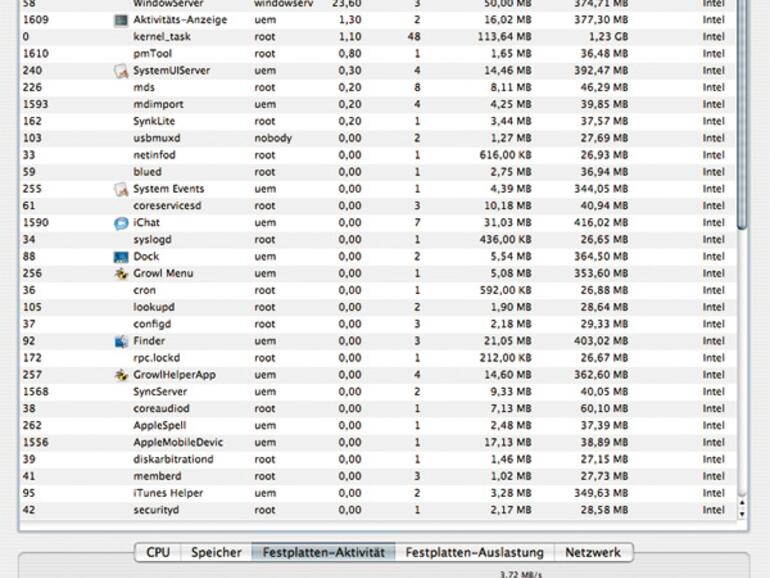Select the syslogd process
The width and height of the screenshot is (770, 578).
pyautogui.click(x=377, y=240)
